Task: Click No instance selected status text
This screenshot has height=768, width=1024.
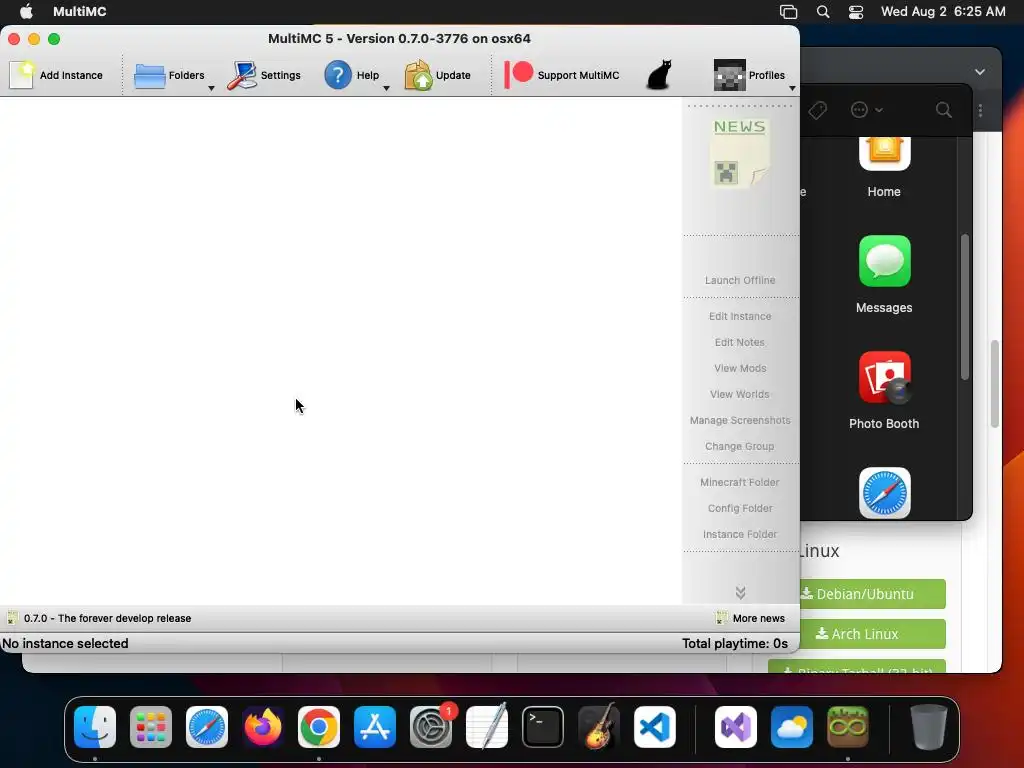Action: click(x=65, y=643)
